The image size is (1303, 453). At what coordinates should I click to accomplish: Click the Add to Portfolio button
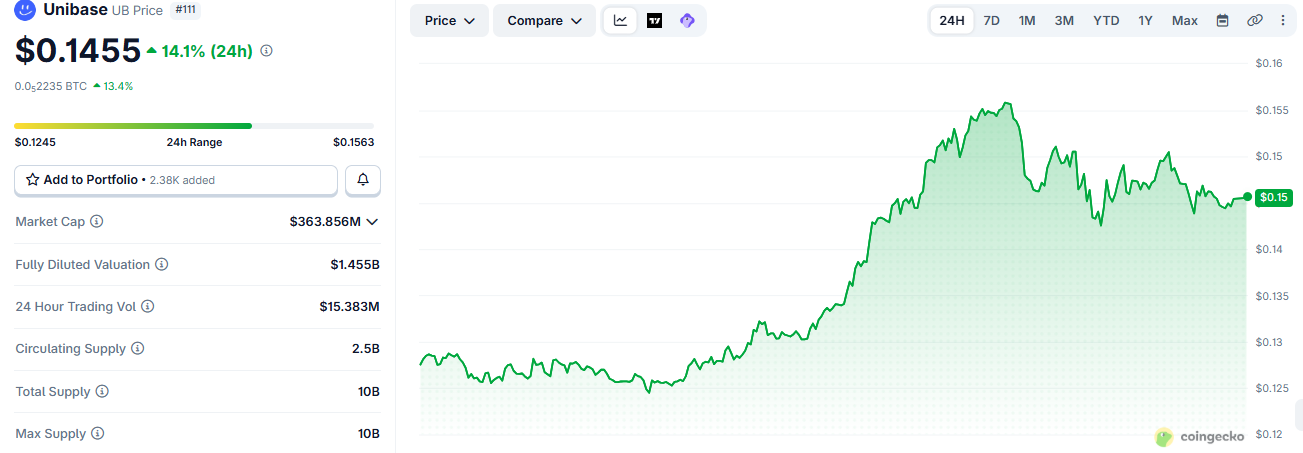pyautogui.click(x=176, y=180)
